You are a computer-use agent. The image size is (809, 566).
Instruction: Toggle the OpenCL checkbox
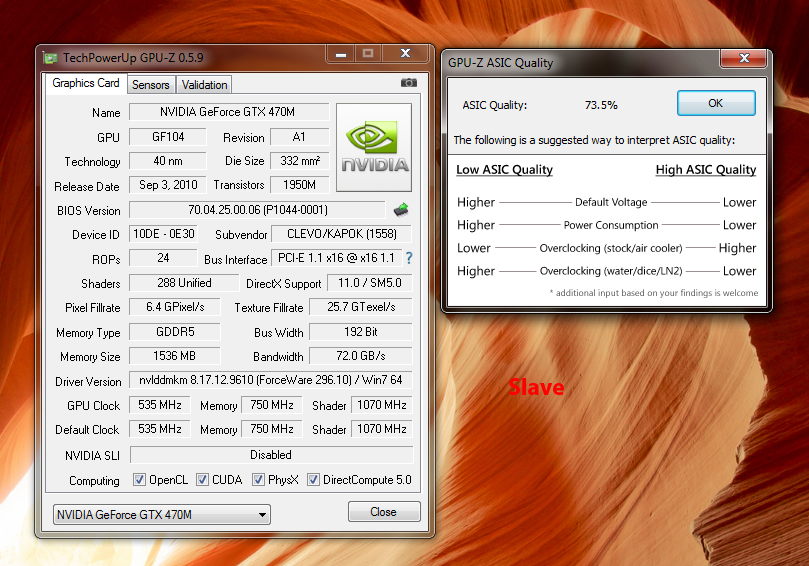tap(139, 480)
